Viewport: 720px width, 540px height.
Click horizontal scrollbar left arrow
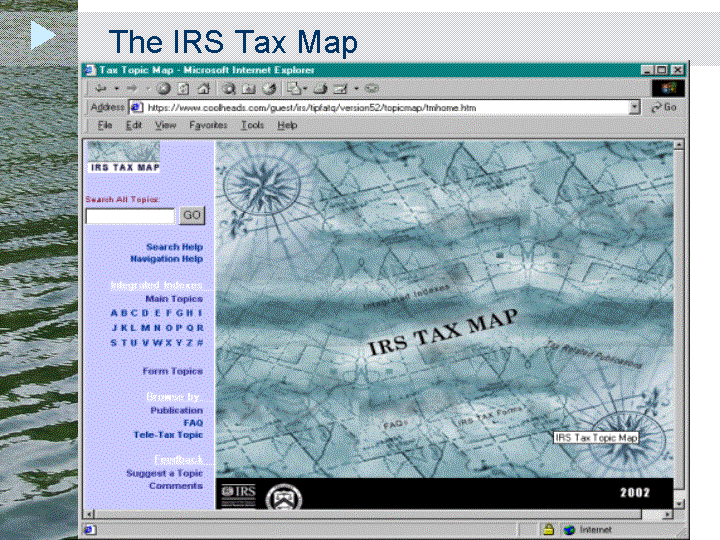pyautogui.click(x=90, y=514)
